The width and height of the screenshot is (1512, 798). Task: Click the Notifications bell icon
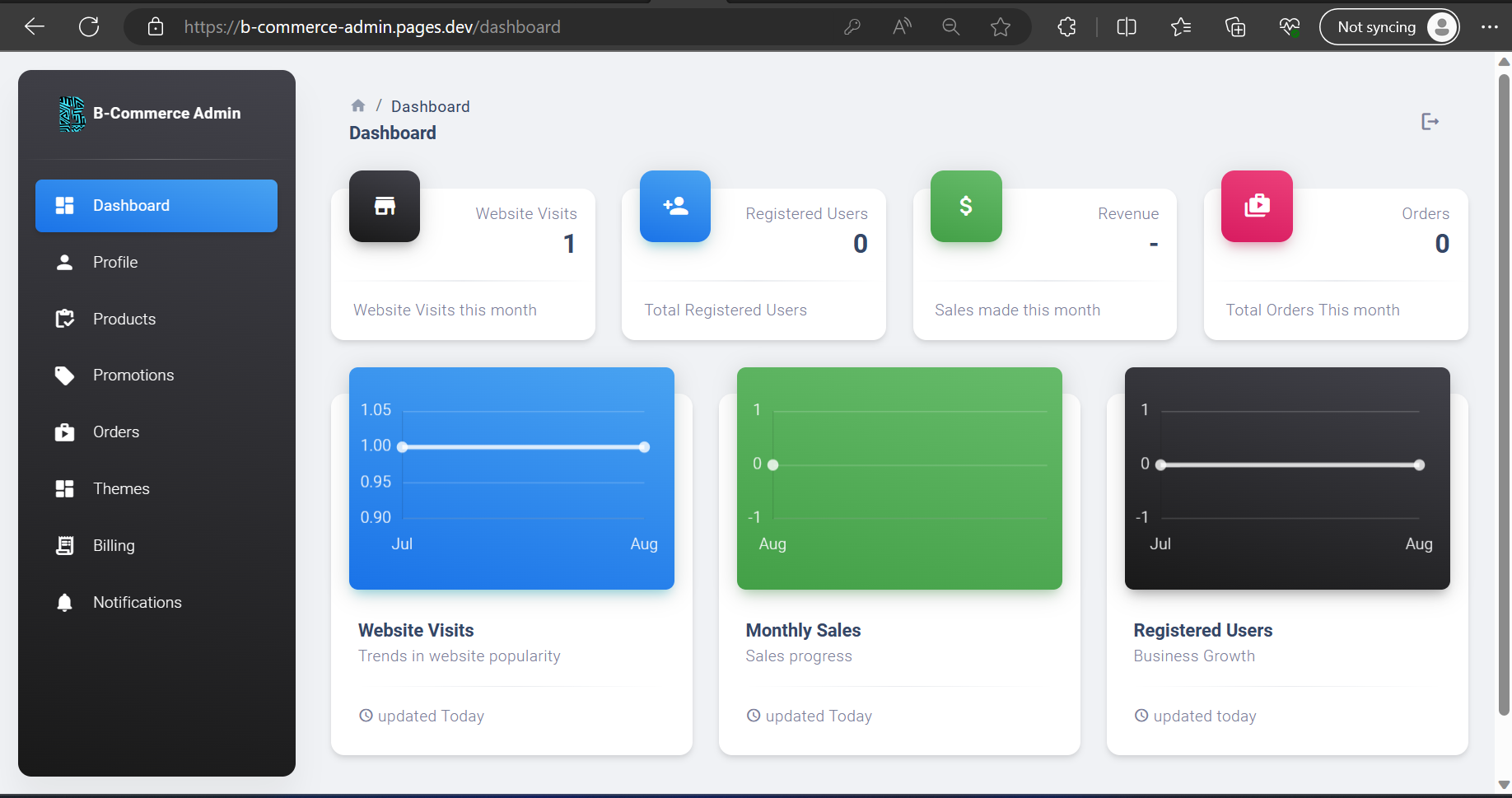coord(64,602)
